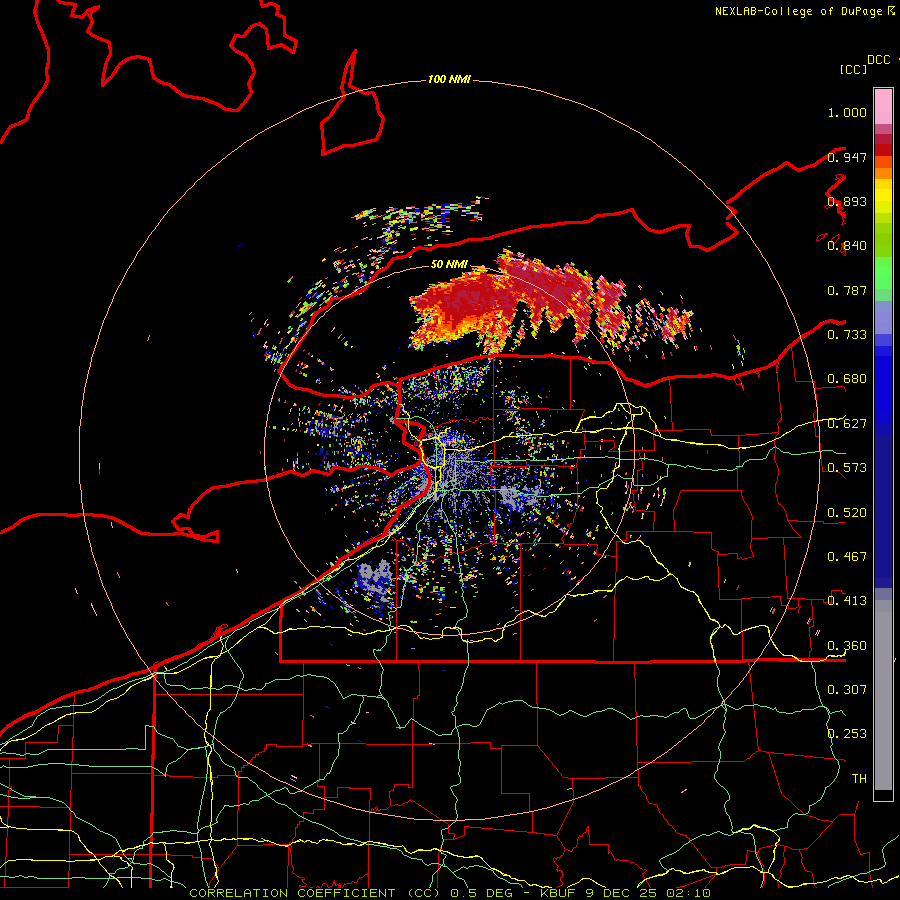Select the large gray color bar segment
The height and width of the screenshot is (900, 900).
tap(883, 695)
